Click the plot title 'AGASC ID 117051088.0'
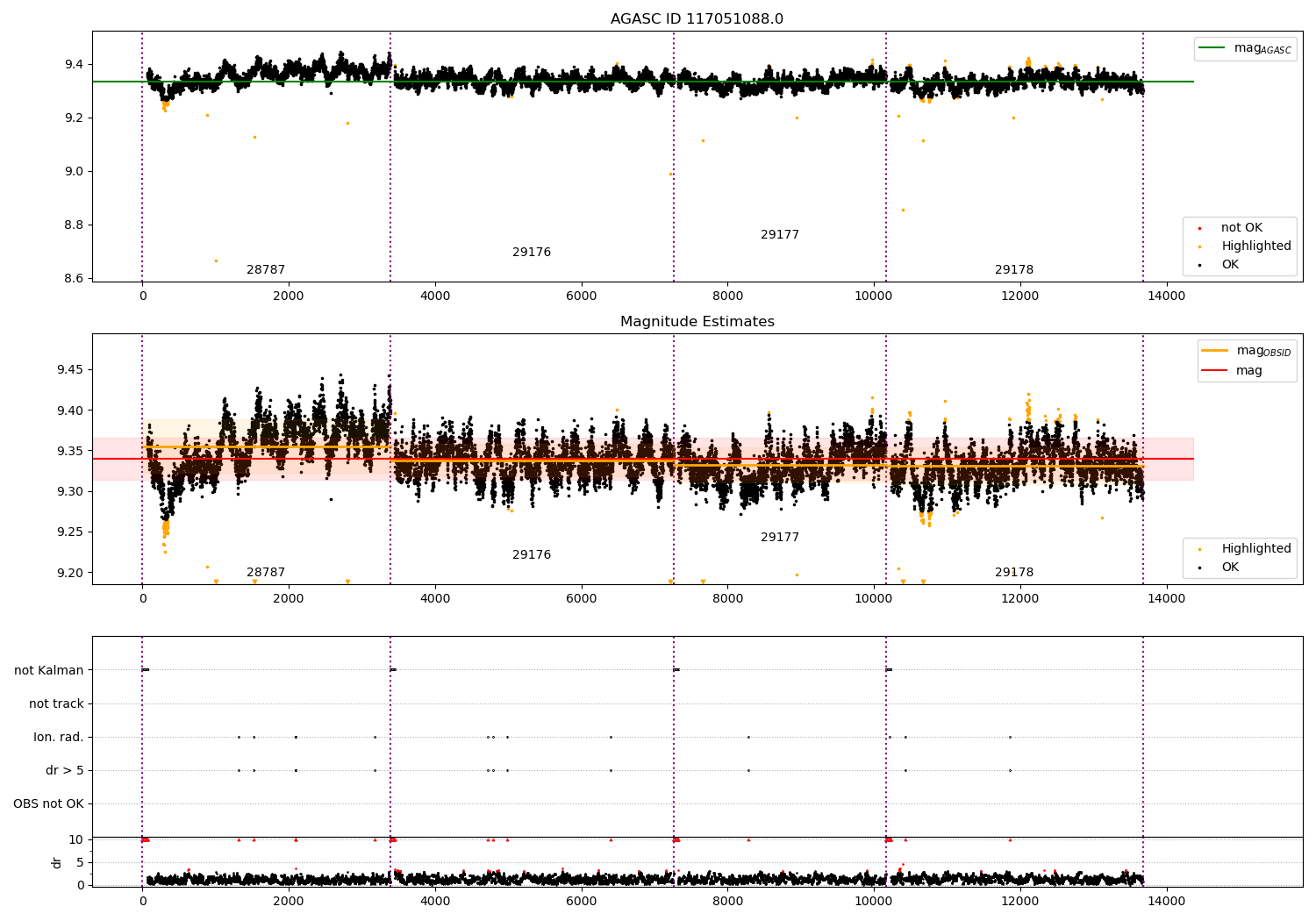 coord(697,19)
